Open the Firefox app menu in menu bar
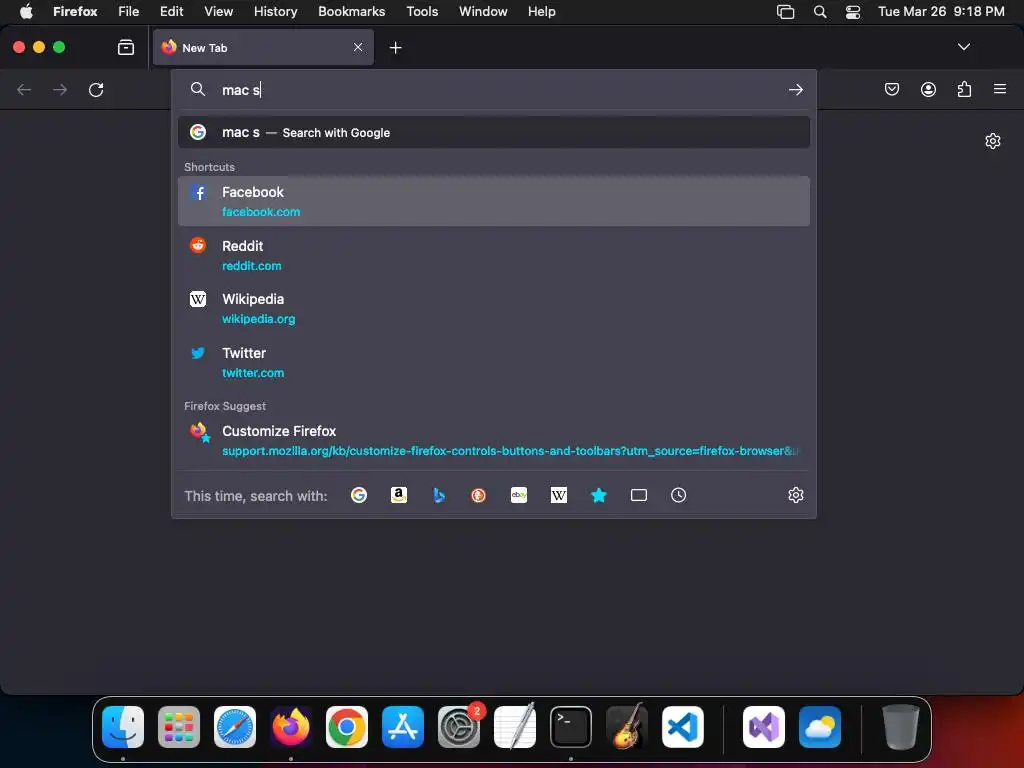 point(75,11)
